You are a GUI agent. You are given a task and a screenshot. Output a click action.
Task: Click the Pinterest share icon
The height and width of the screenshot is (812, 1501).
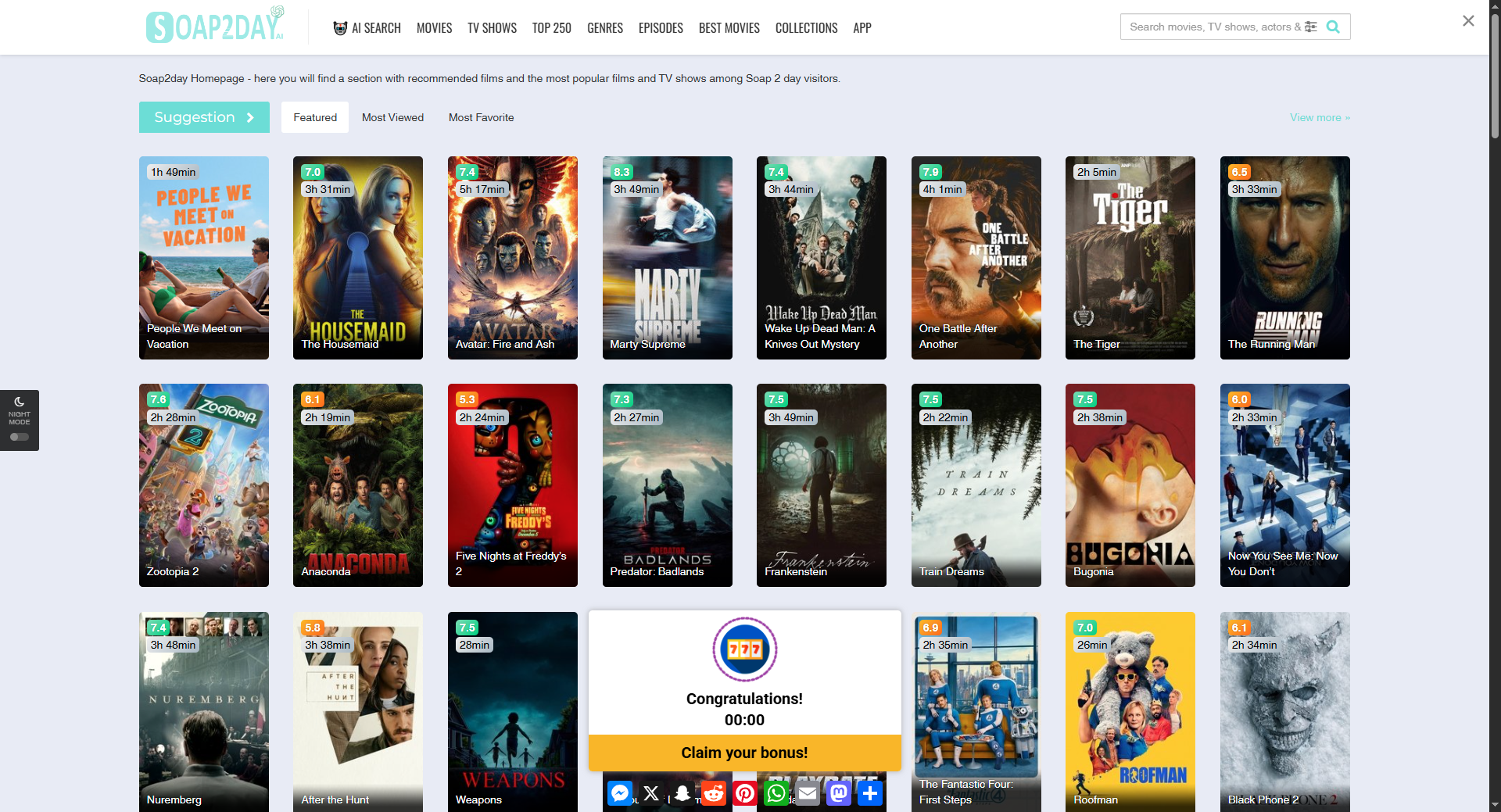(x=745, y=794)
